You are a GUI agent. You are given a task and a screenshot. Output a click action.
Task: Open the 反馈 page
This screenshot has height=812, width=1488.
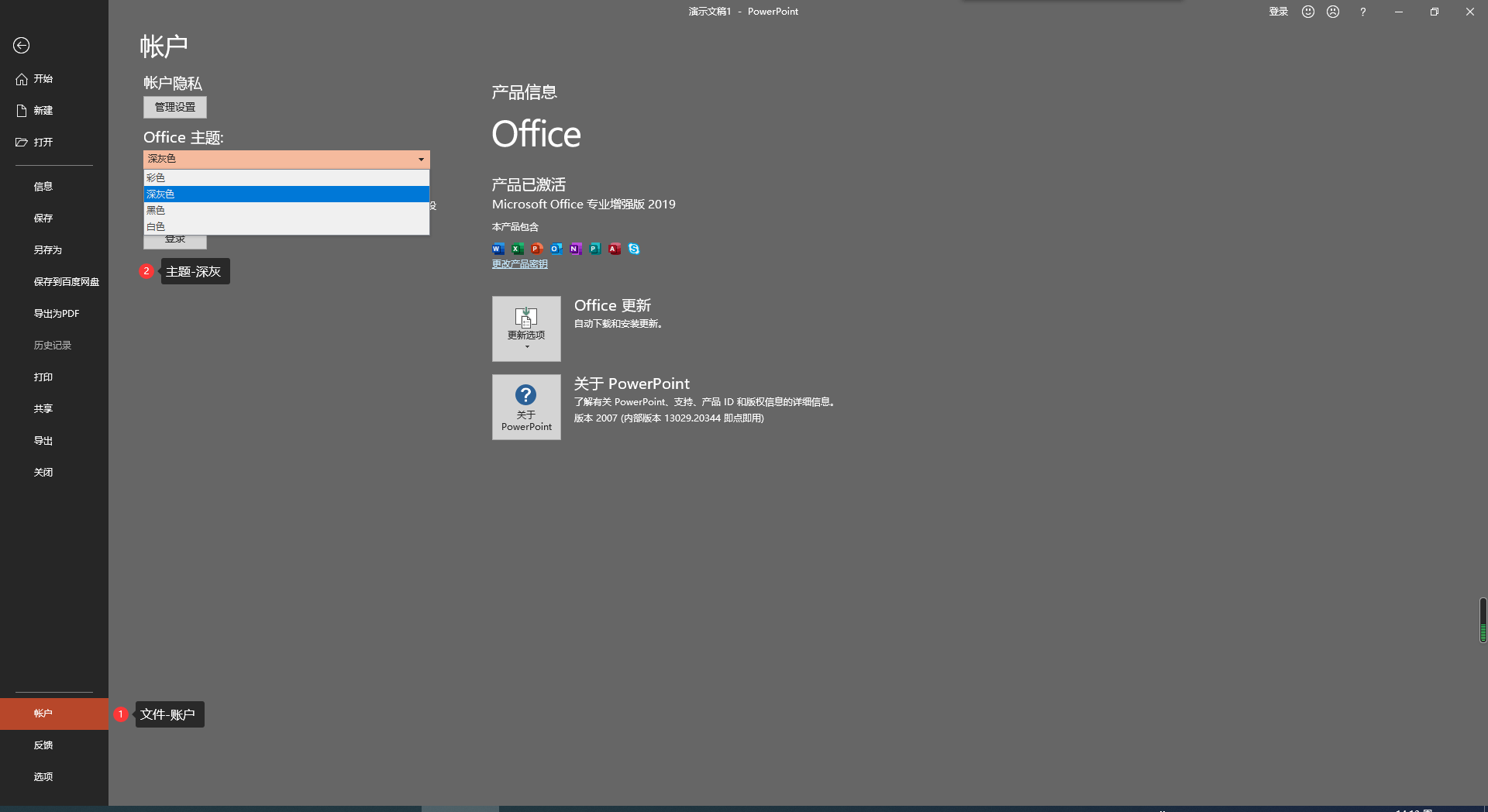click(x=43, y=745)
